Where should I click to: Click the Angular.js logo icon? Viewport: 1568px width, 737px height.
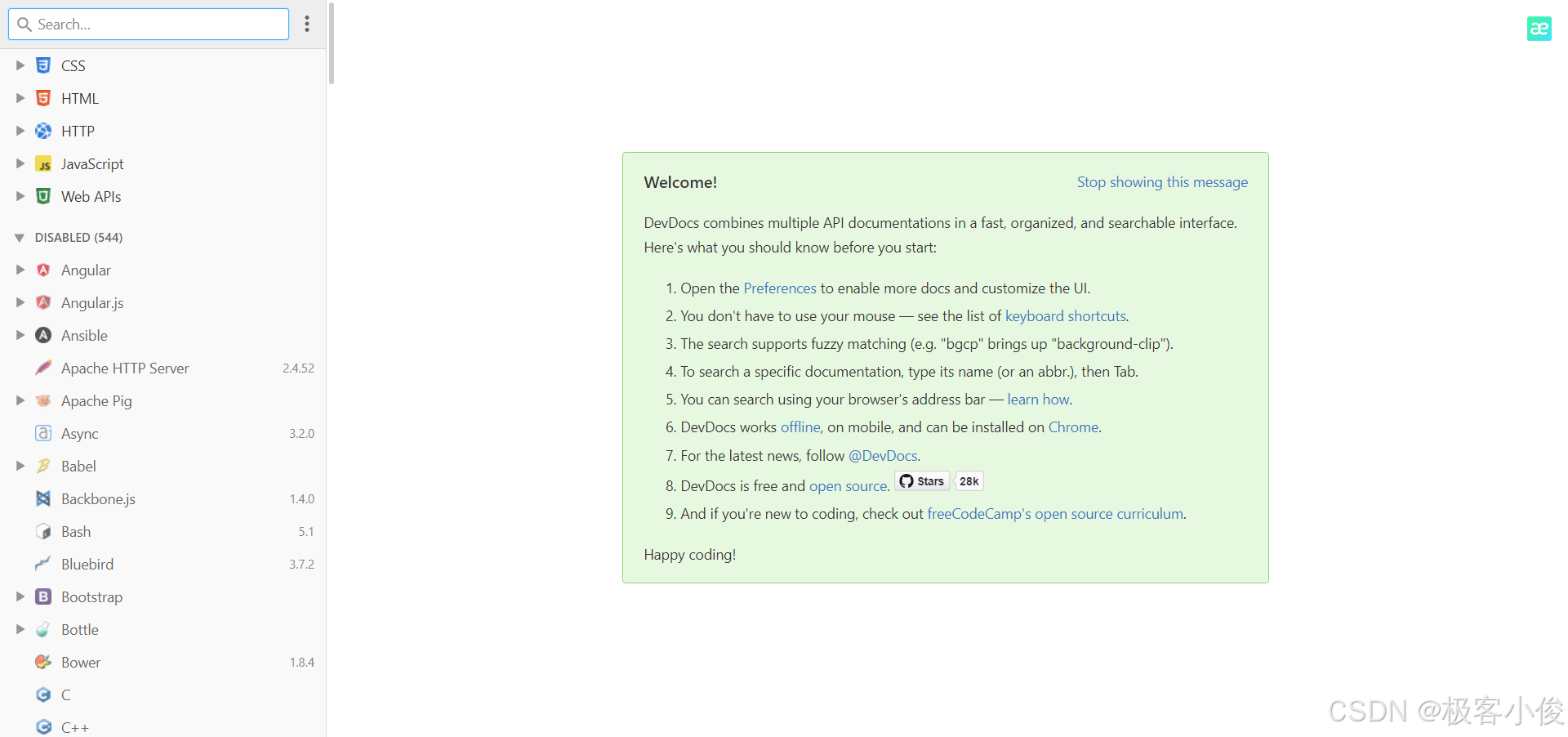tap(43, 302)
